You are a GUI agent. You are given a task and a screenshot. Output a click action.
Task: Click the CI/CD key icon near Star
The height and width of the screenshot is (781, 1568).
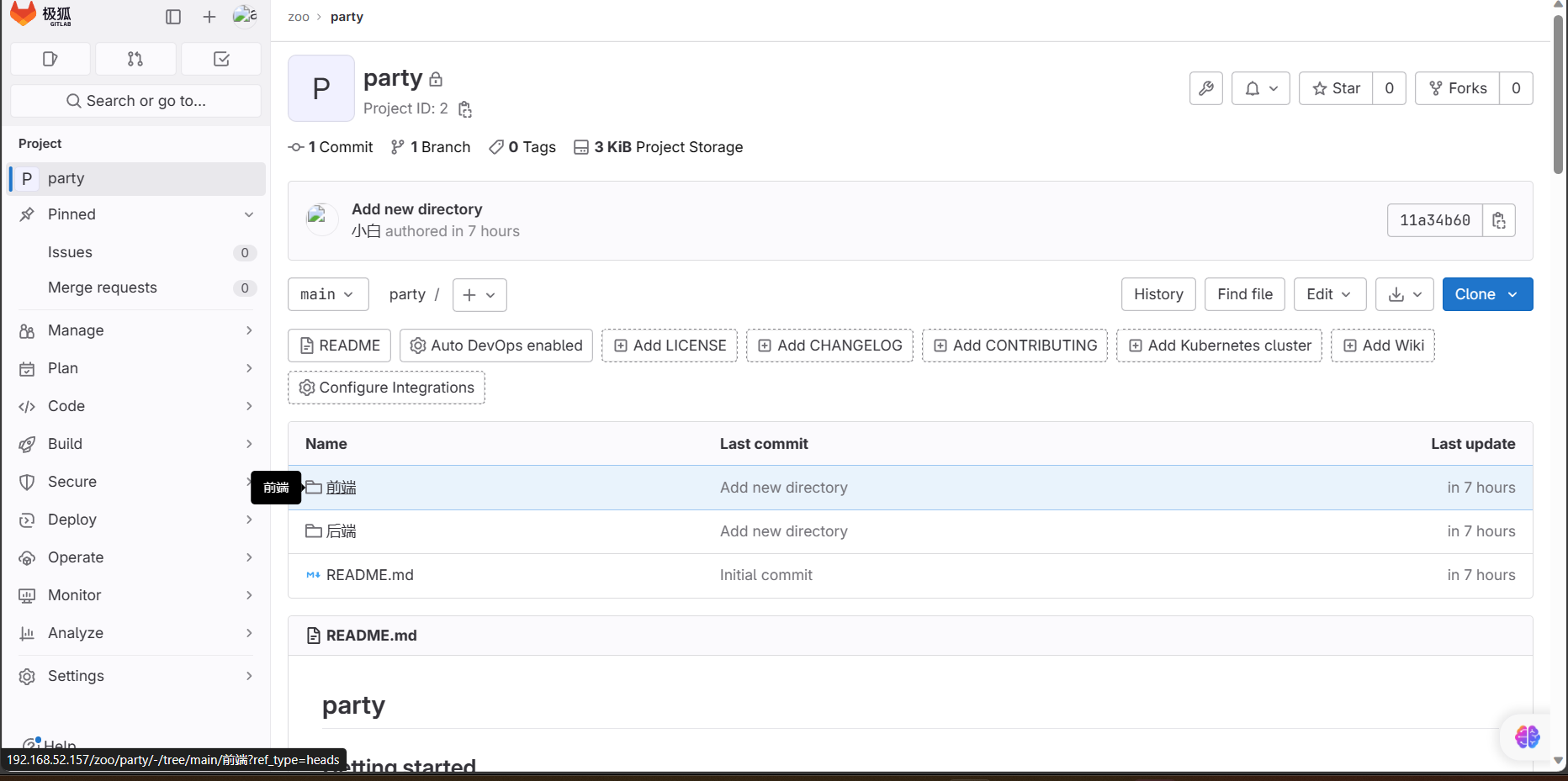1205,88
